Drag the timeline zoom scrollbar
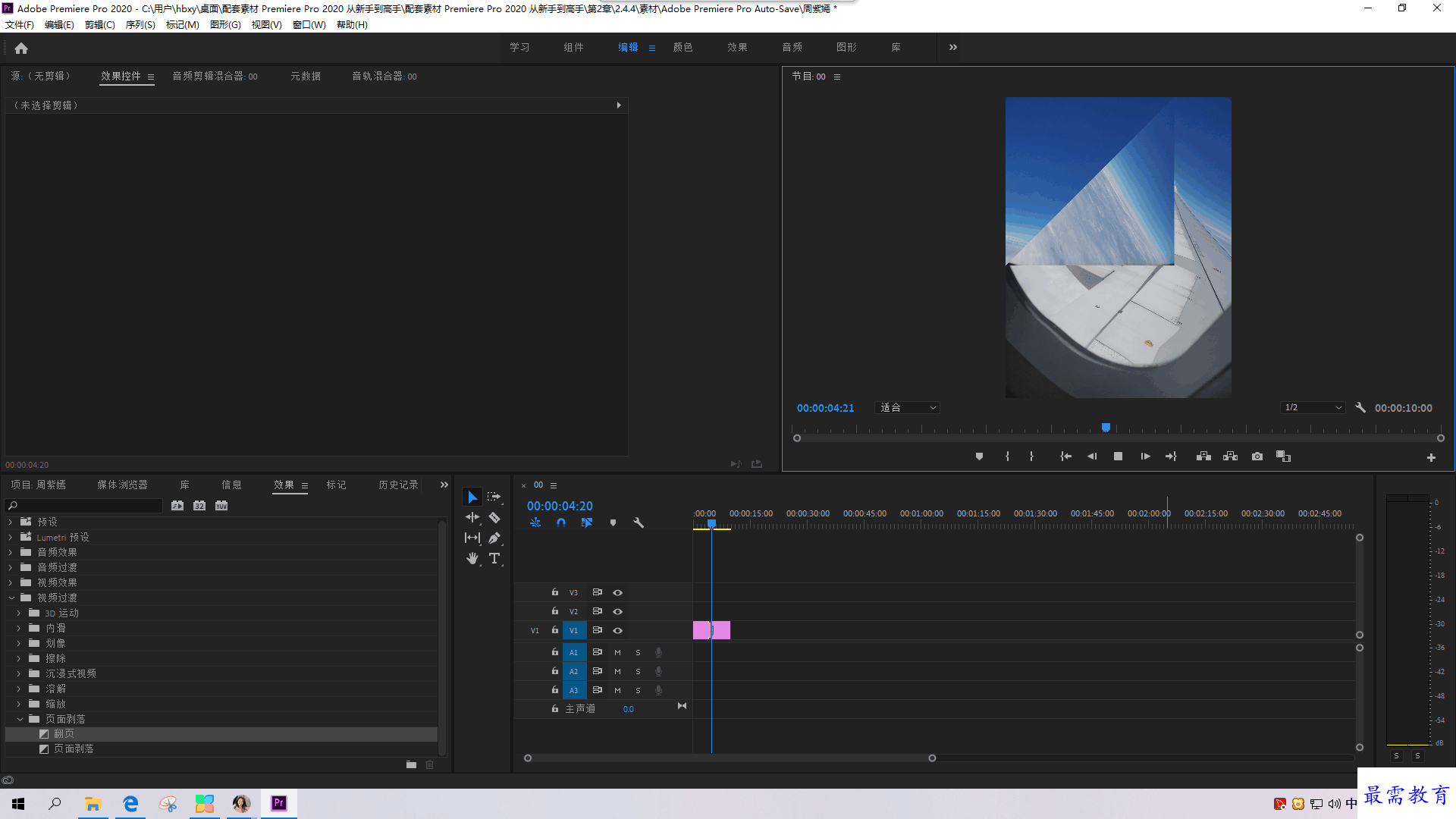The width and height of the screenshot is (1456, 819). point(729,758)
